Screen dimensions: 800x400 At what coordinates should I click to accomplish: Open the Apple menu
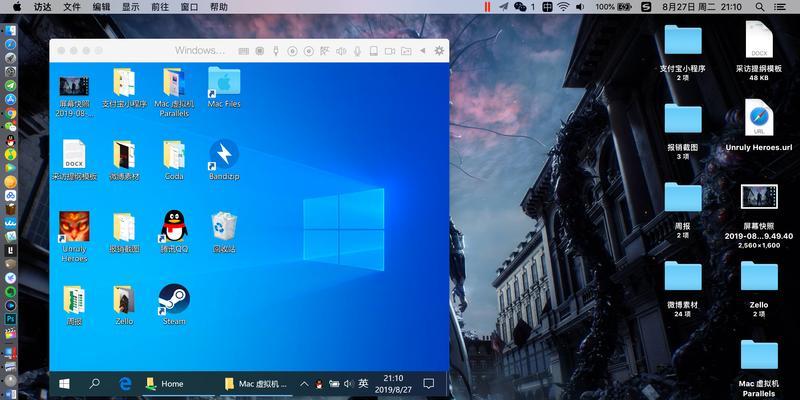click(x=17, y=7)
